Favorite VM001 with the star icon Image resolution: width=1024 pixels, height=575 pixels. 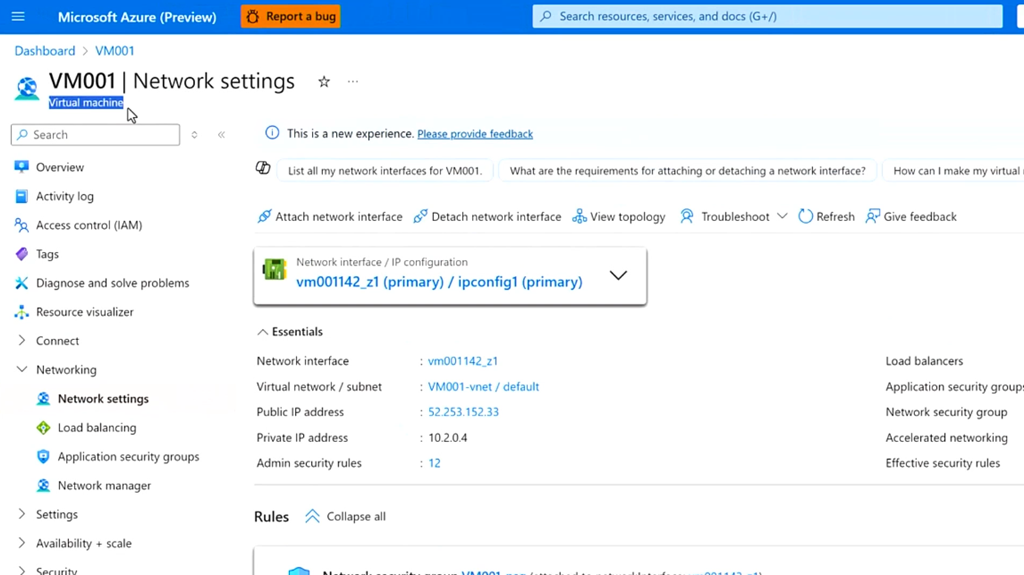click(x=324, y=82)
